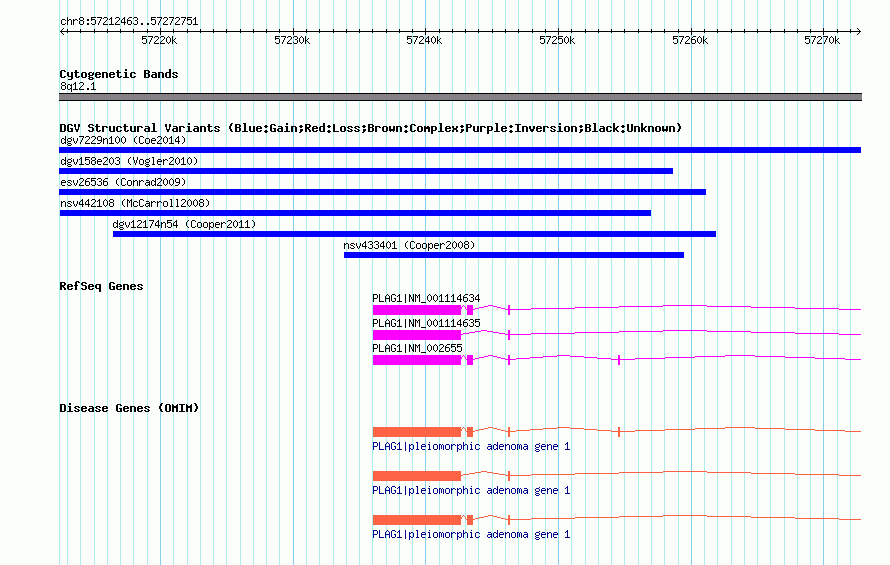Click the gray 8q12.1 cytogenetic band bar
The height and width of the screenshot is (565, 890).
[460, 97]
